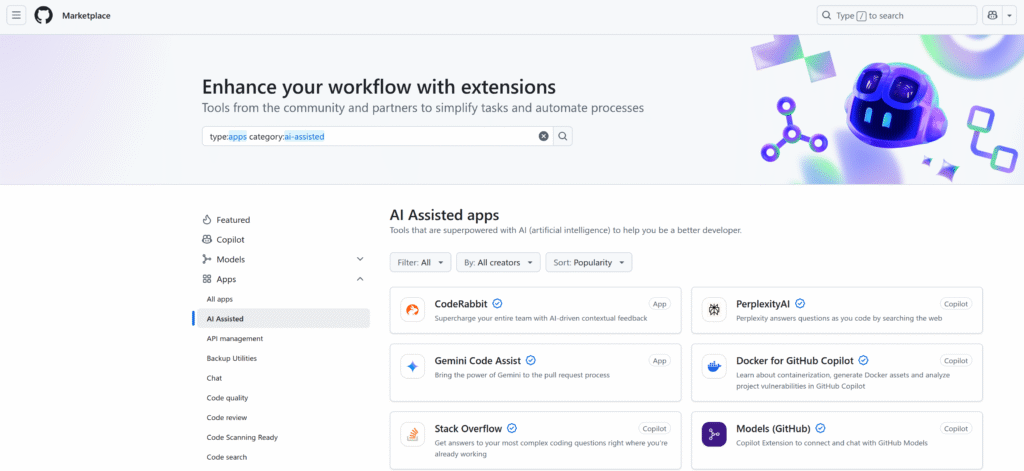Expand the Models section chevron

point(360,259)
